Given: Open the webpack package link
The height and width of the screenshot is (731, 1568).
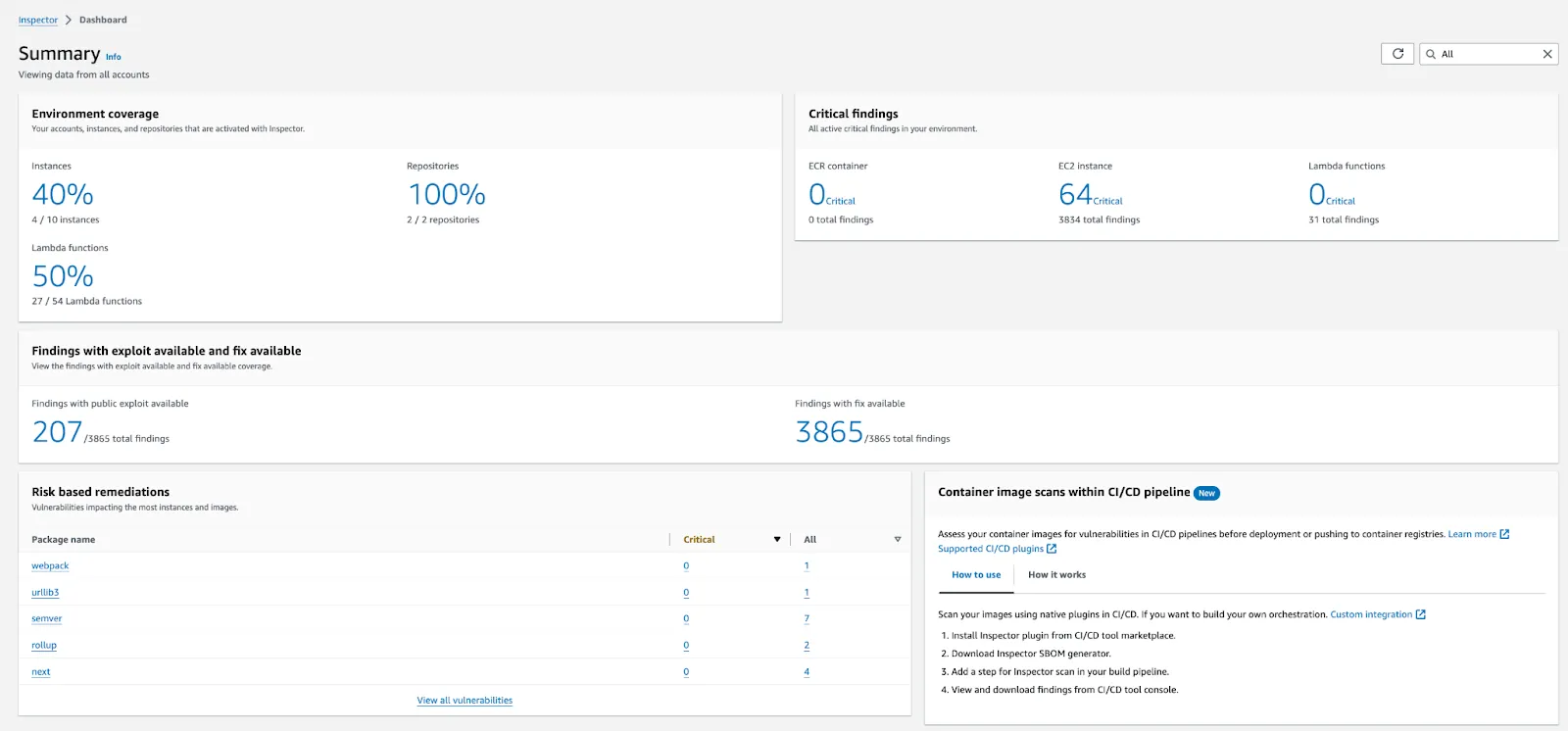Looking at the screenshot, I should [x=50, y=566].
